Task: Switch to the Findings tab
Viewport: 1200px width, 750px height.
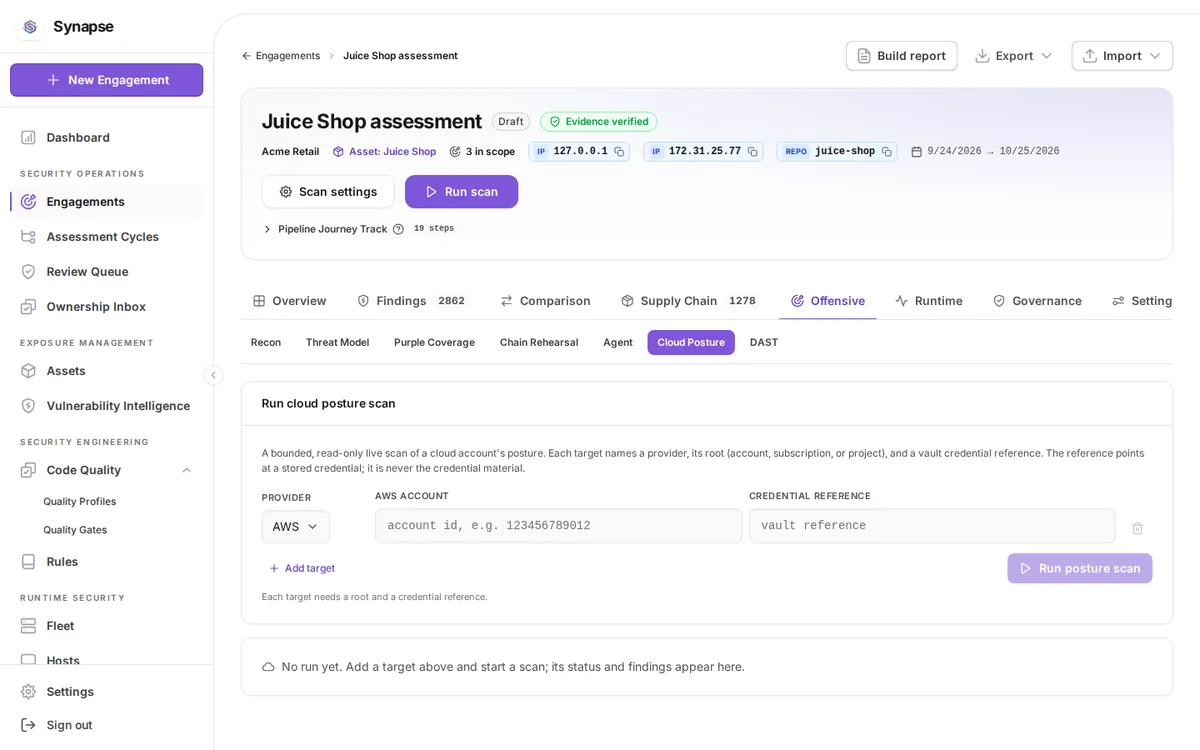Action: [x=410, y=300]
